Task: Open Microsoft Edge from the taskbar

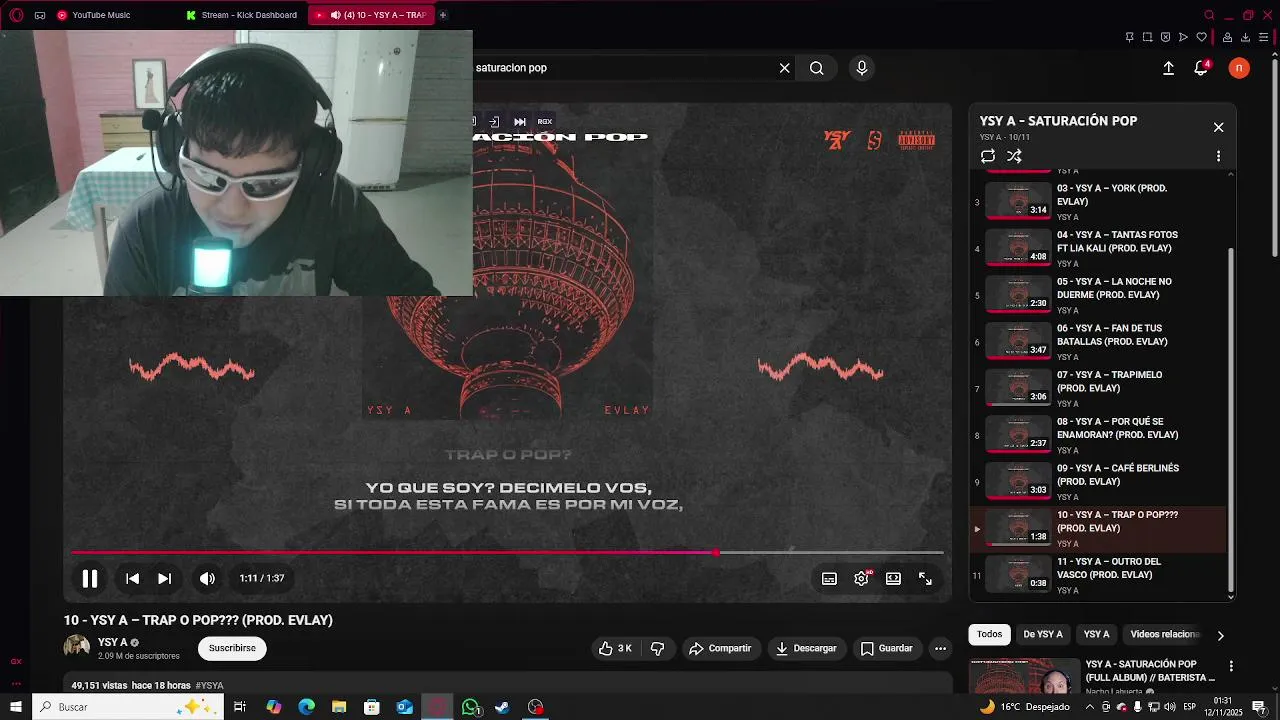Action: pyautogui.click(x=306, y=707)
